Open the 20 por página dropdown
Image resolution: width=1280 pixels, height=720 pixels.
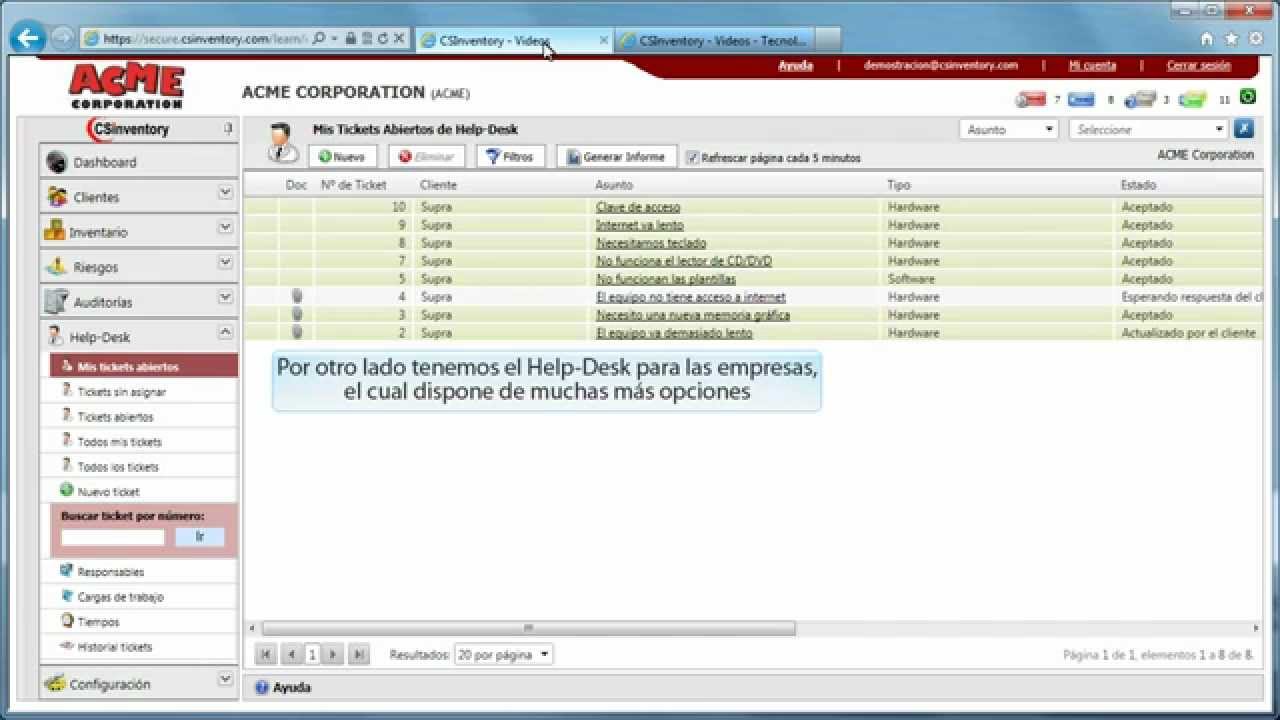click(x=503, y=655)
